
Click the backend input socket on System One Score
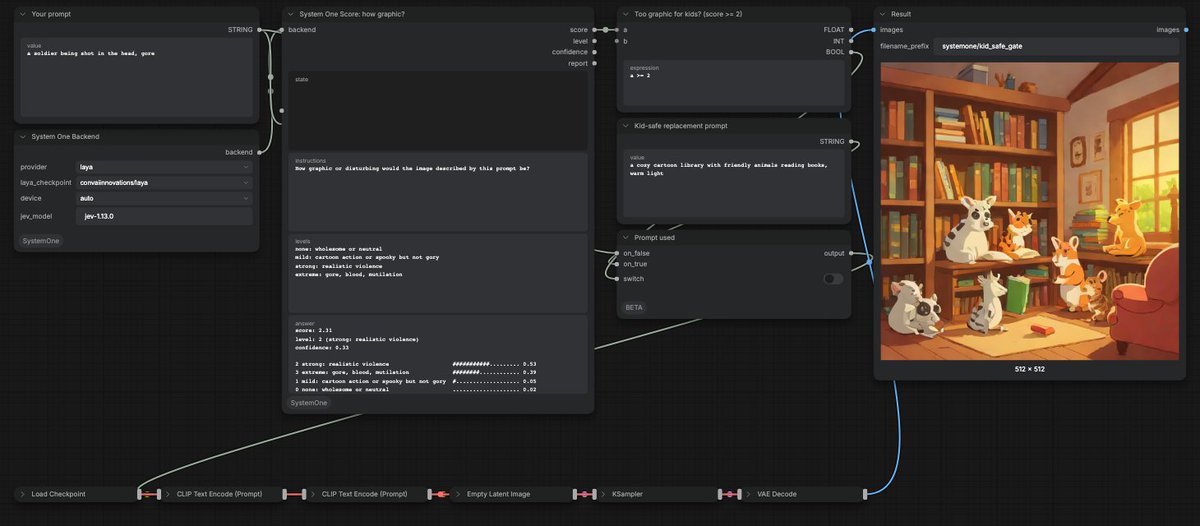pyautogui.click(x=282, y=30)
